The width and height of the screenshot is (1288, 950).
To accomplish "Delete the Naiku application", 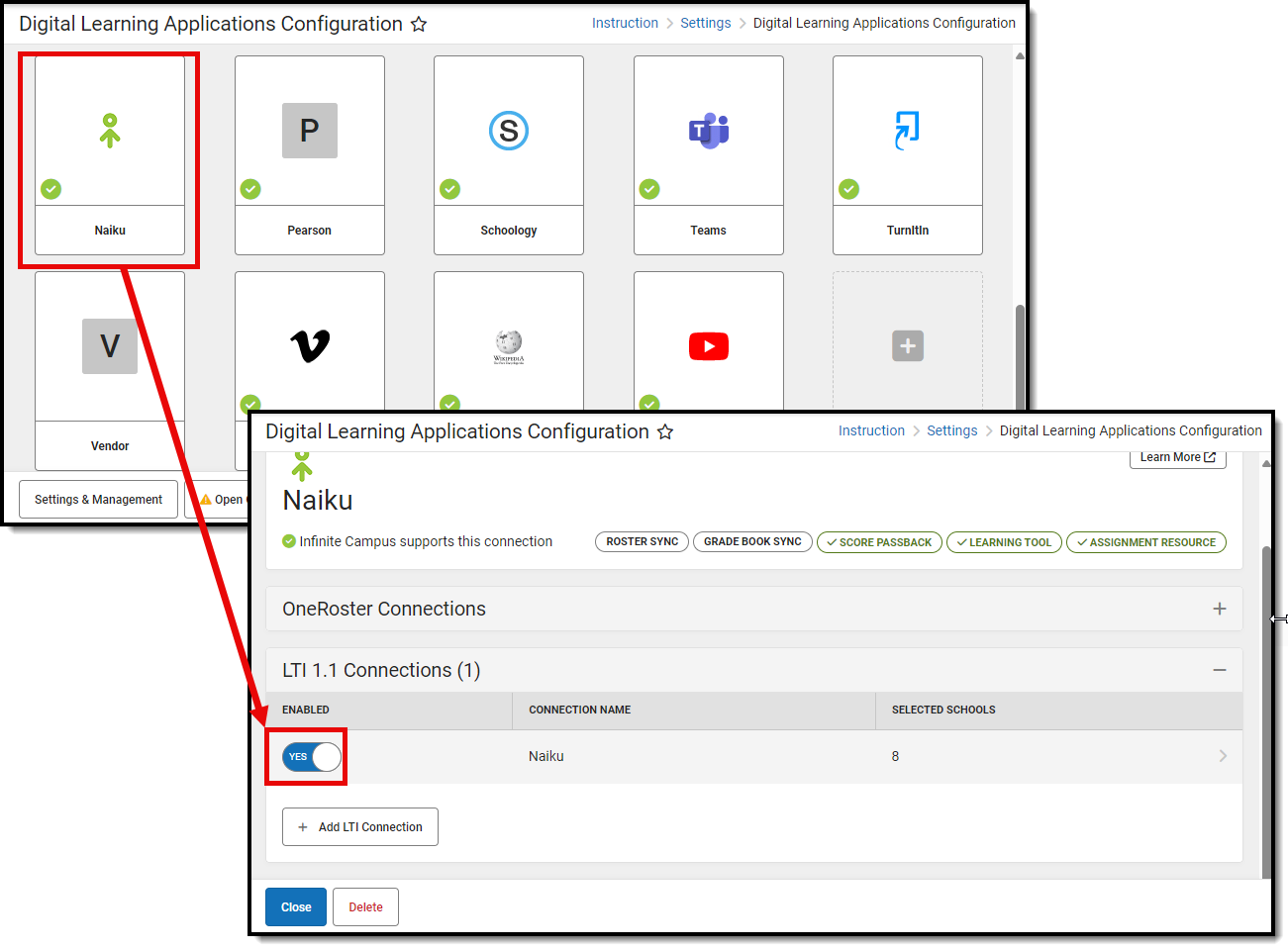I will click(365, 907).
